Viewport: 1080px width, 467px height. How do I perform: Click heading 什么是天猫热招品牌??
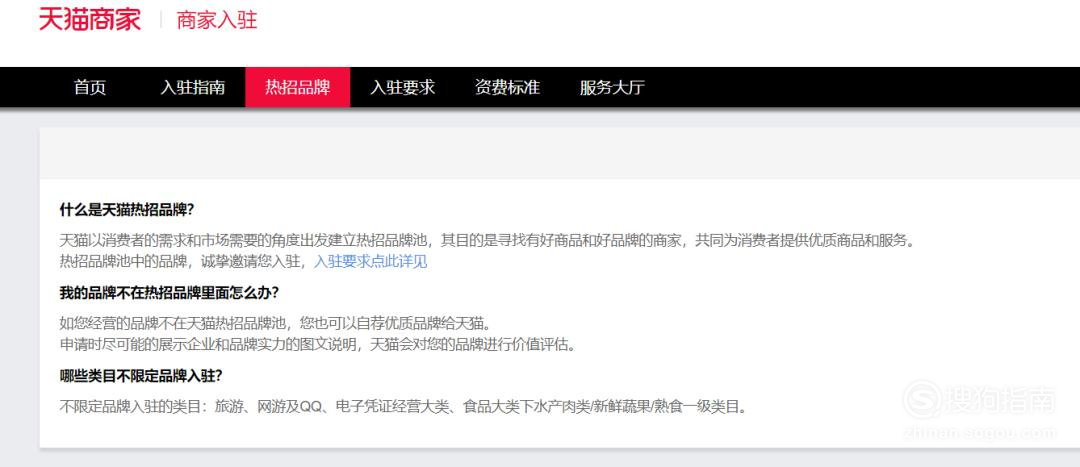[127, 209]
